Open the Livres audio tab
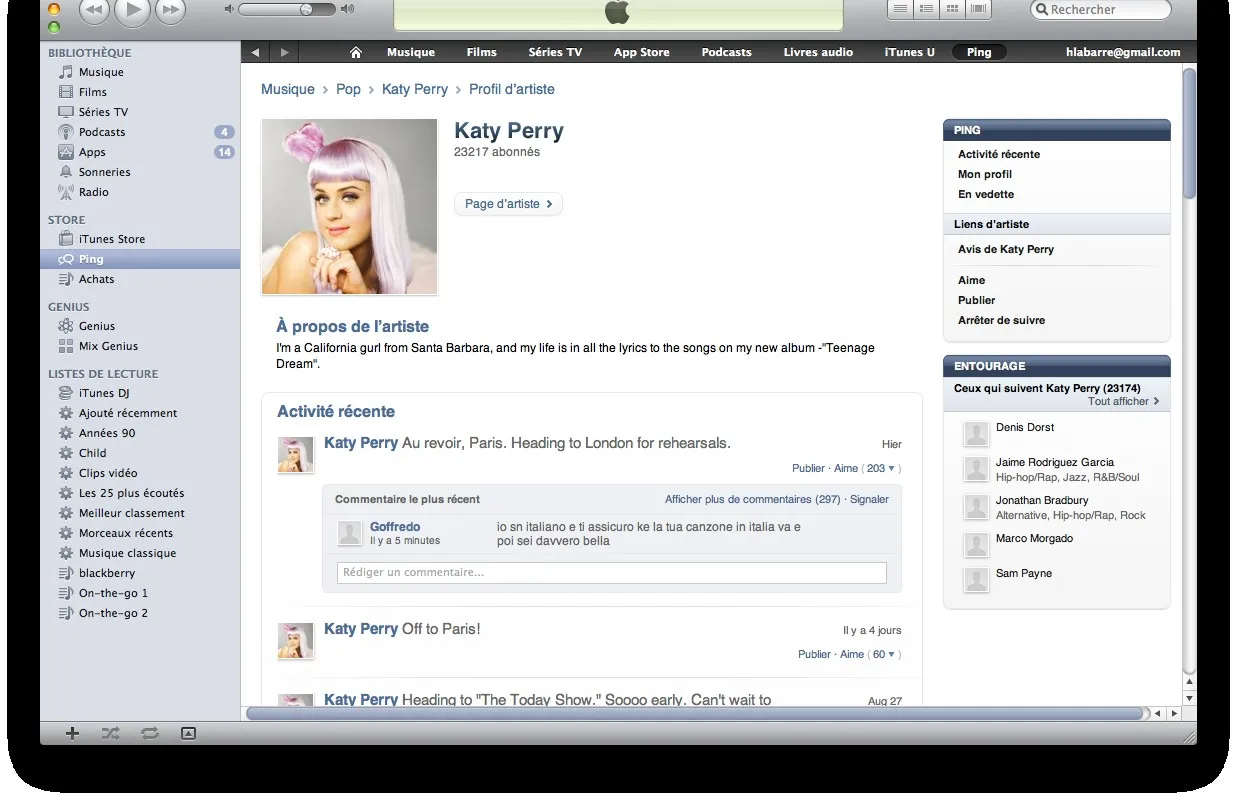 point(818,52)
